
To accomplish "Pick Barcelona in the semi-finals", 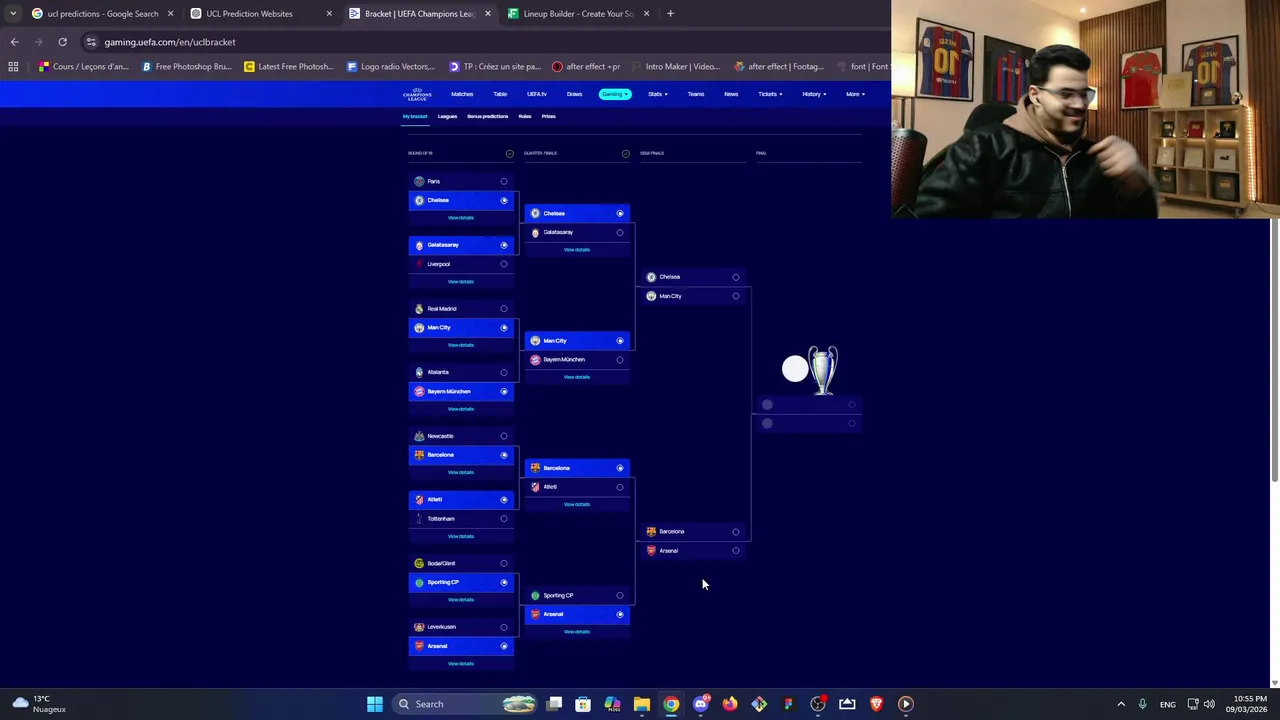I will [x=693, y=532].
